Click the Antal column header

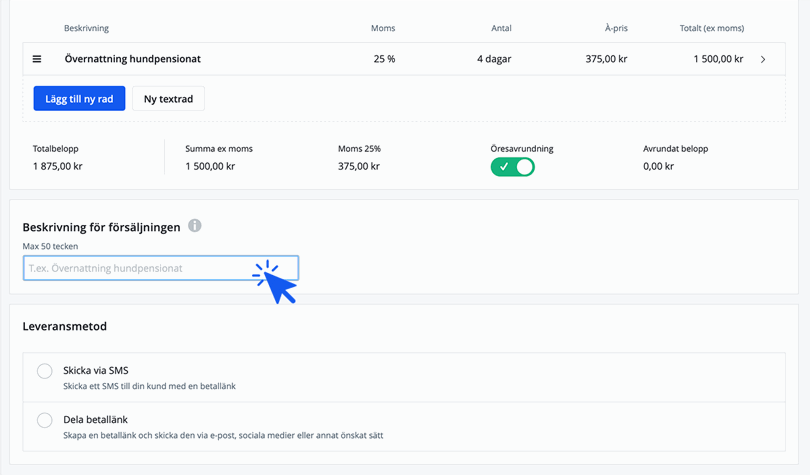tap(501, 28)
